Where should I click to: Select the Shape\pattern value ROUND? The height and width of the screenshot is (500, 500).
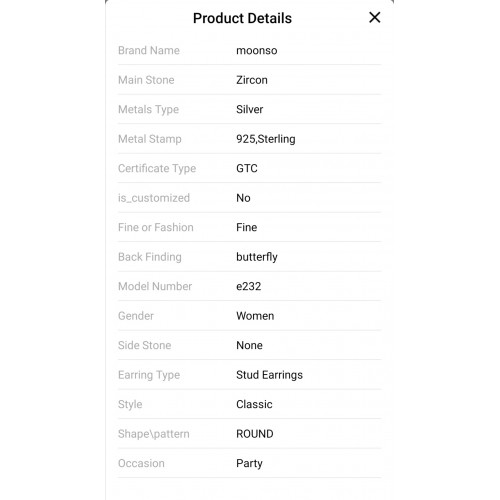pyautogui.click(x=255, y=434)
